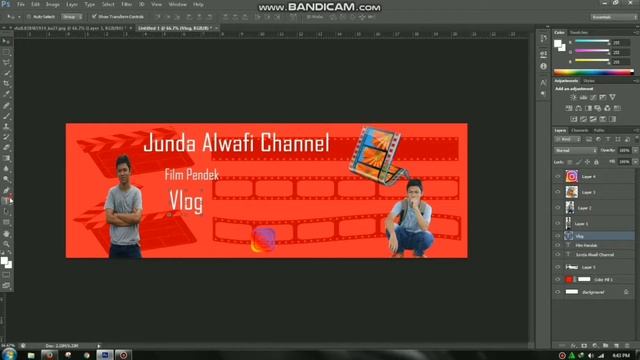This screenshot has height=360, width=640.
Task: Open the Color panel menu
Action: 636,32
